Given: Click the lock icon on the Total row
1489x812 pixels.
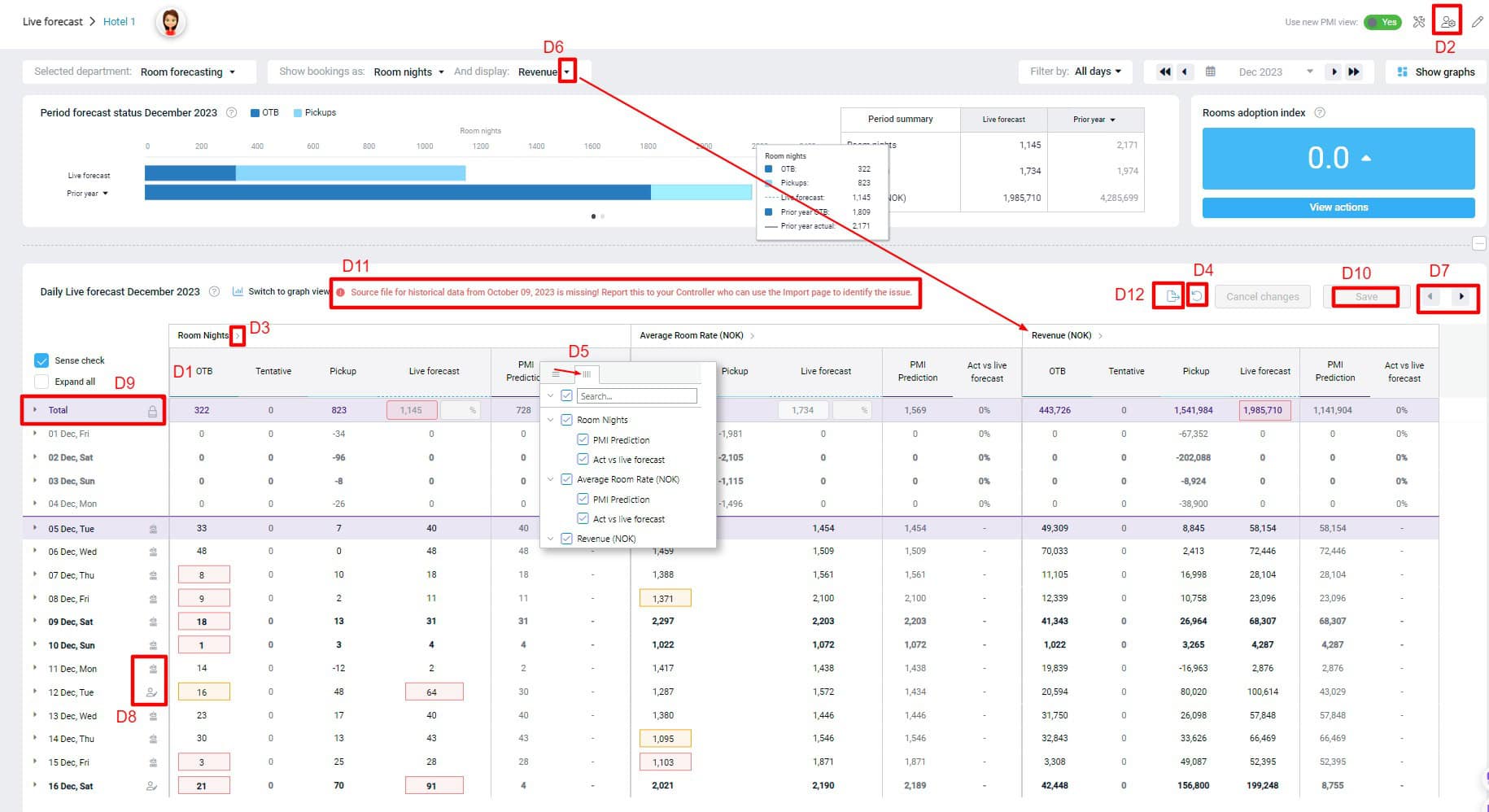Looking at the screenshot, I should (x=153, y=410).
